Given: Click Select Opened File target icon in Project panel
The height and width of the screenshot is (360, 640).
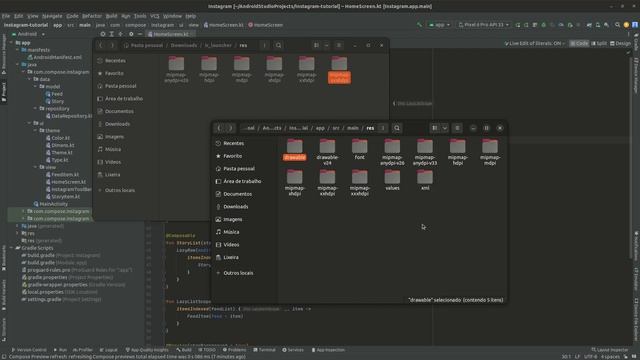Looking at the screenshot, I should click(x=103, y=34).
